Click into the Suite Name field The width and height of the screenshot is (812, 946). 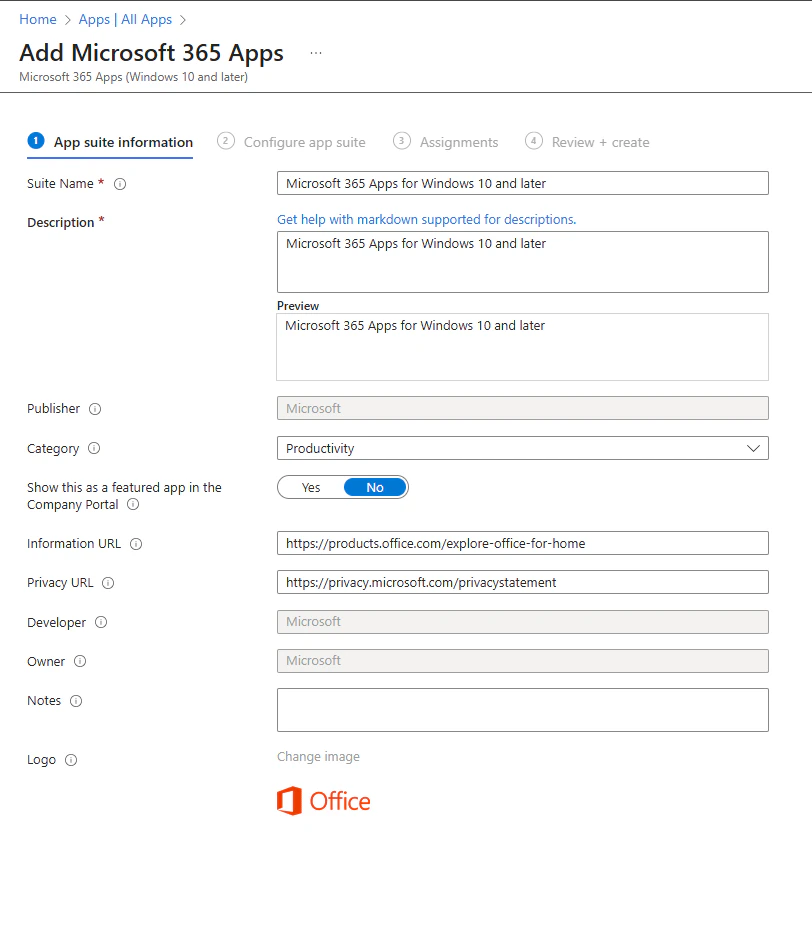click(x=522, y=183)
